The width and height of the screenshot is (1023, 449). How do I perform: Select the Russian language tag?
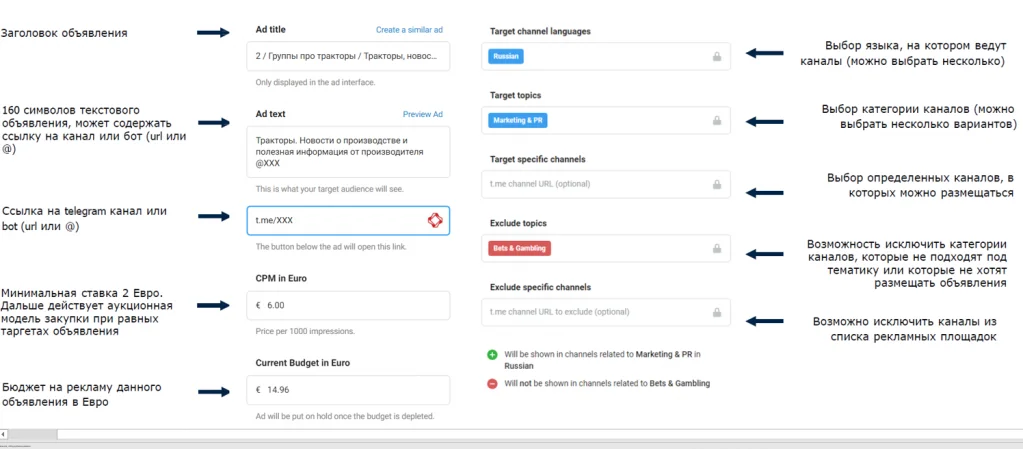tap(506, 57)
